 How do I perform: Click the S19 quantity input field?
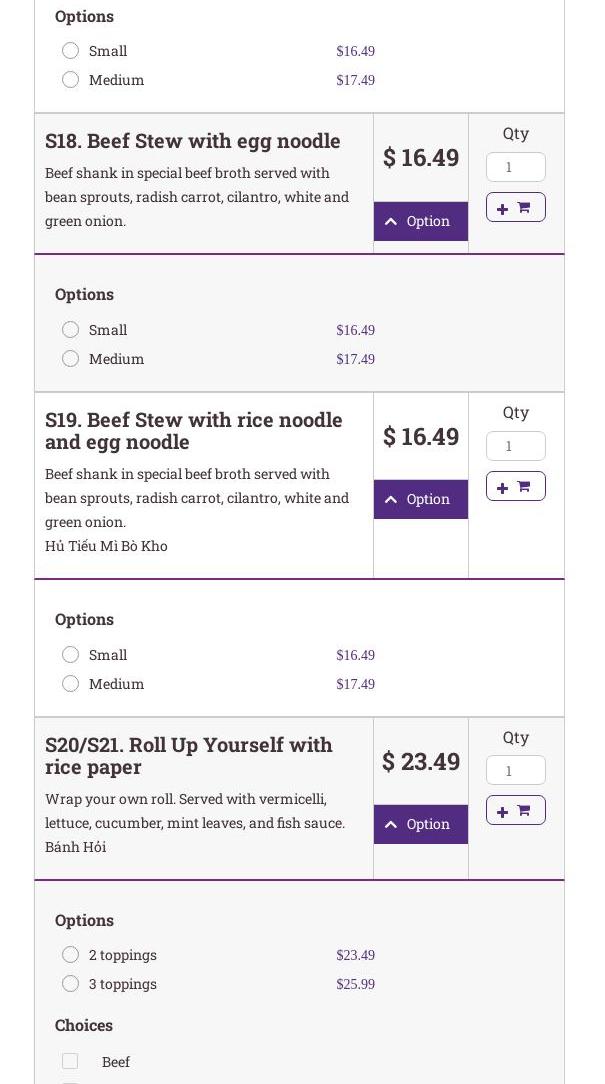[x=515, y=446]
